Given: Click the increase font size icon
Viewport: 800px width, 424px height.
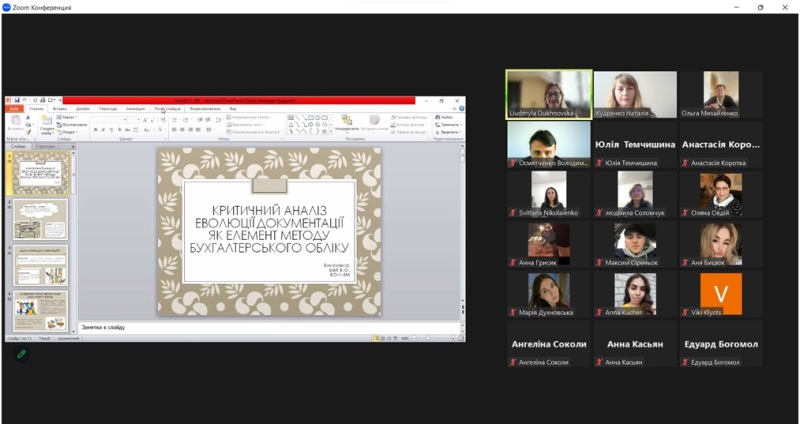Looking at the screenshot, I should click(144, 120).
